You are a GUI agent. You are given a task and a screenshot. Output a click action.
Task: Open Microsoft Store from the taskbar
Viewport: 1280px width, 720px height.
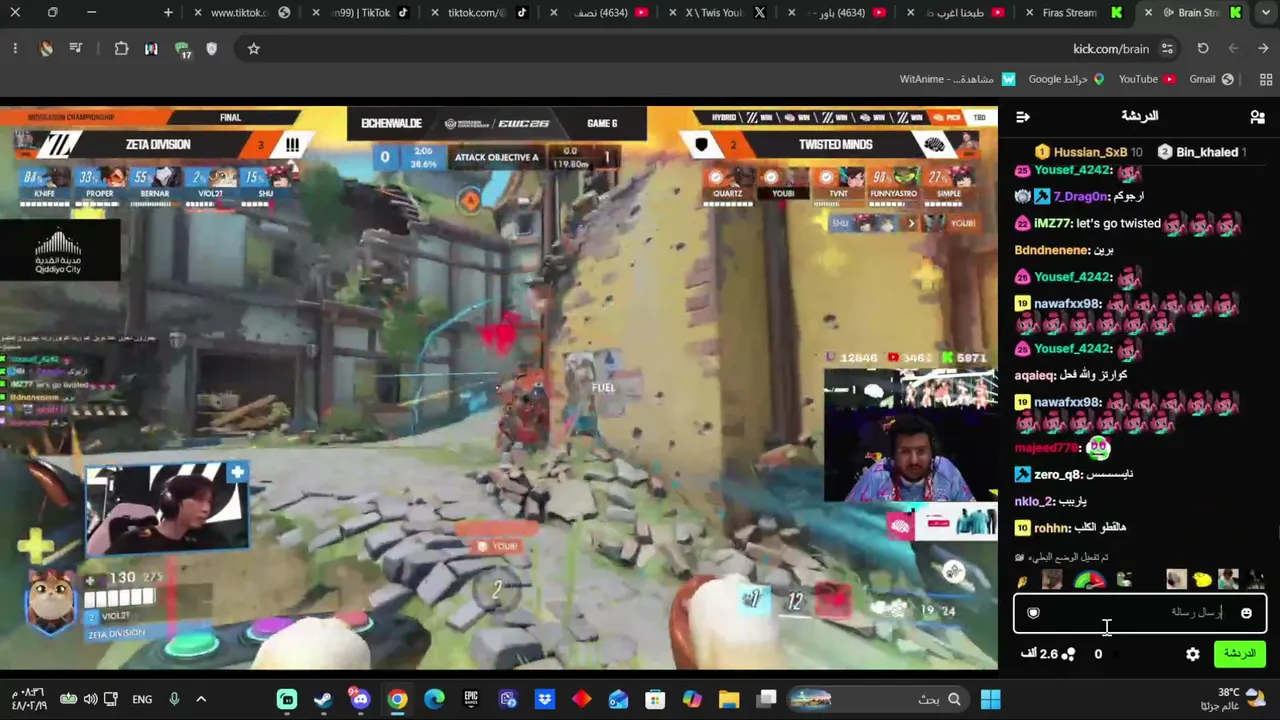(x=655, y=699)
